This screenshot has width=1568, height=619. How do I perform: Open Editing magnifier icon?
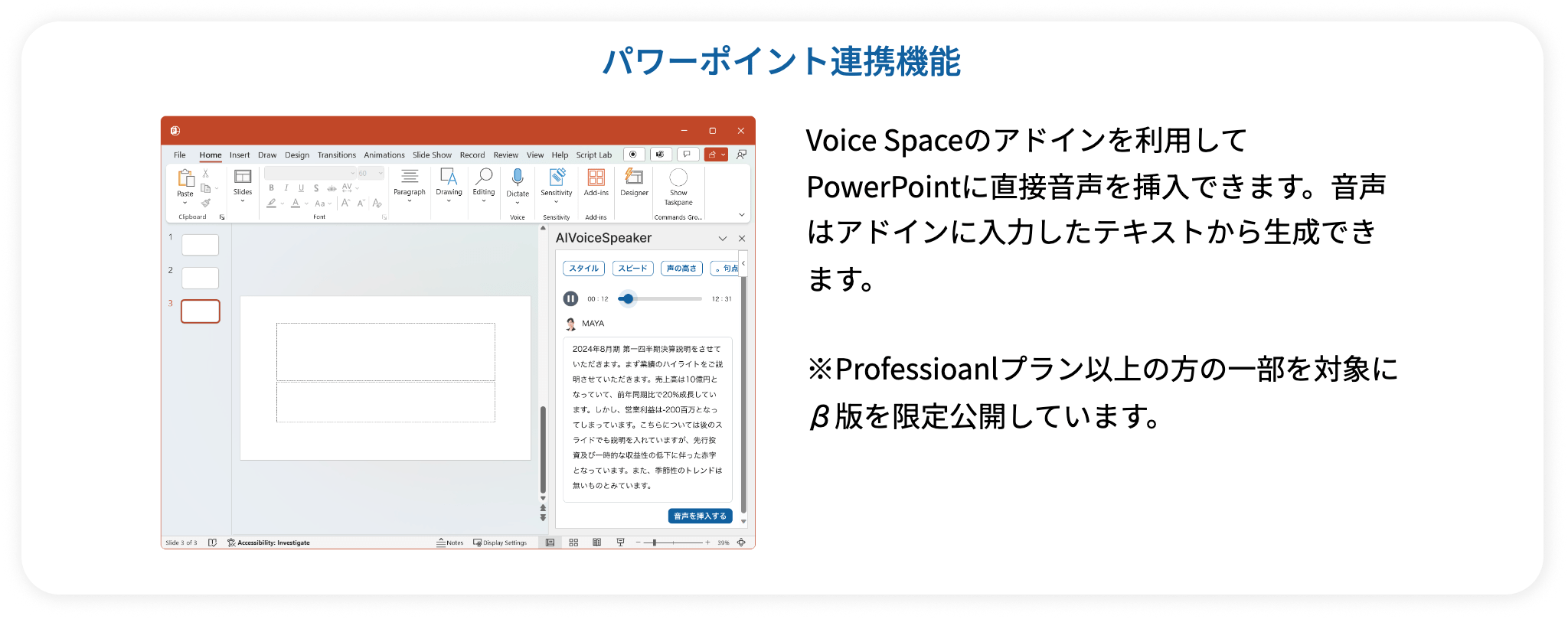[x=484, y=177]
